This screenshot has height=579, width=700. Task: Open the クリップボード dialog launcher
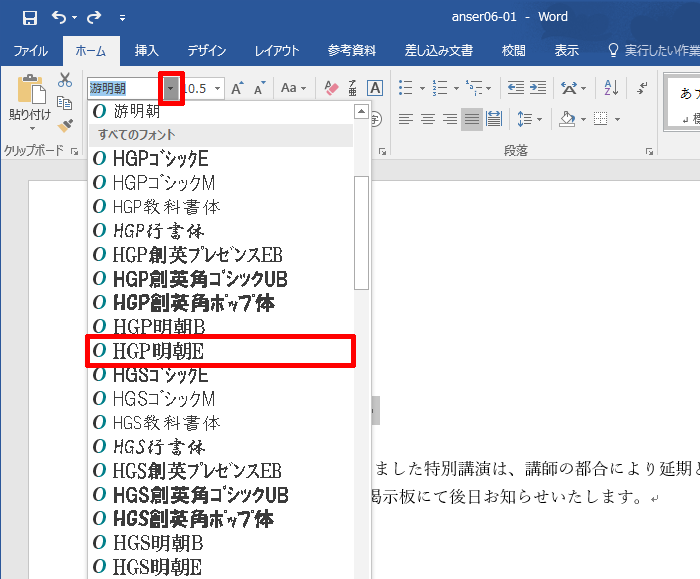[75, 152]
